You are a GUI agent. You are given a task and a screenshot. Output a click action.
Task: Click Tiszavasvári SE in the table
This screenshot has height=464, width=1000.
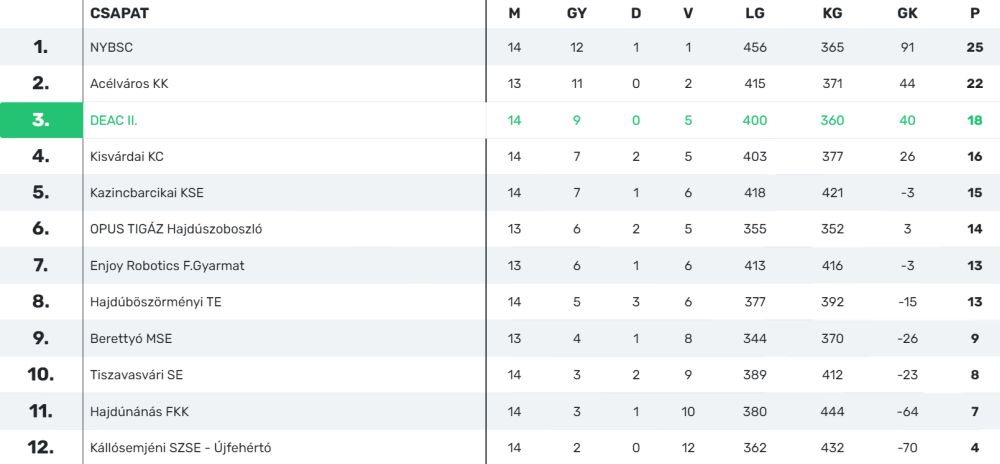click(136, 375)
